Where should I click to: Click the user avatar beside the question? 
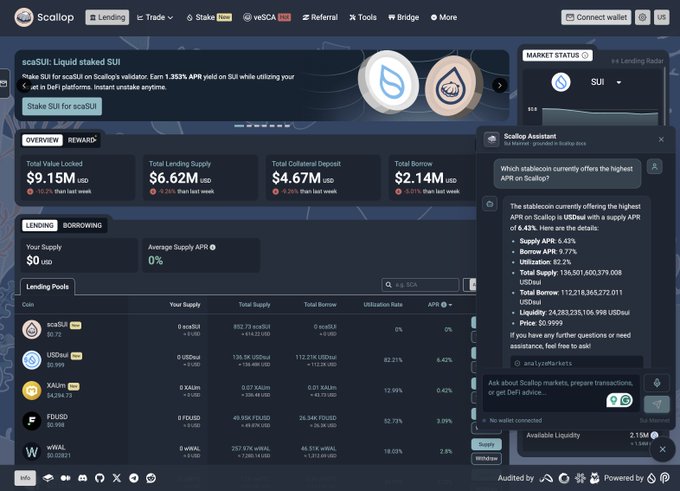click(654, 167)
